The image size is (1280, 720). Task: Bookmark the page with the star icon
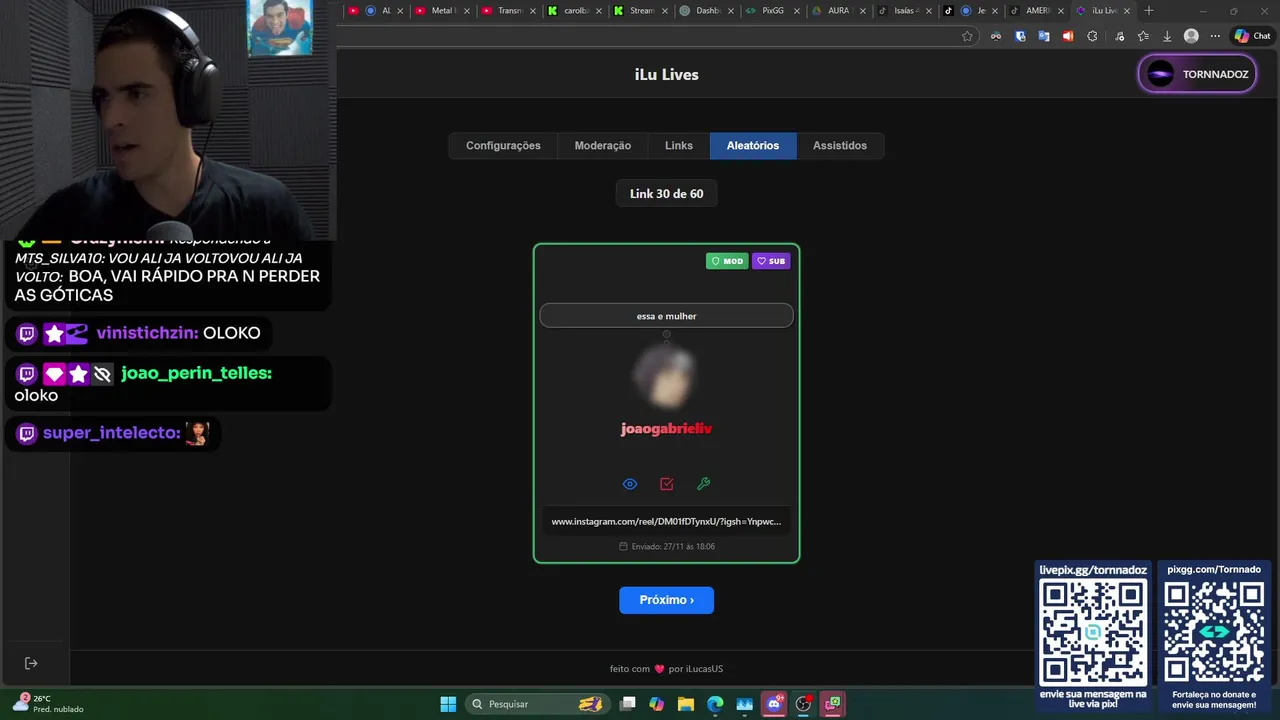[967, 36]
